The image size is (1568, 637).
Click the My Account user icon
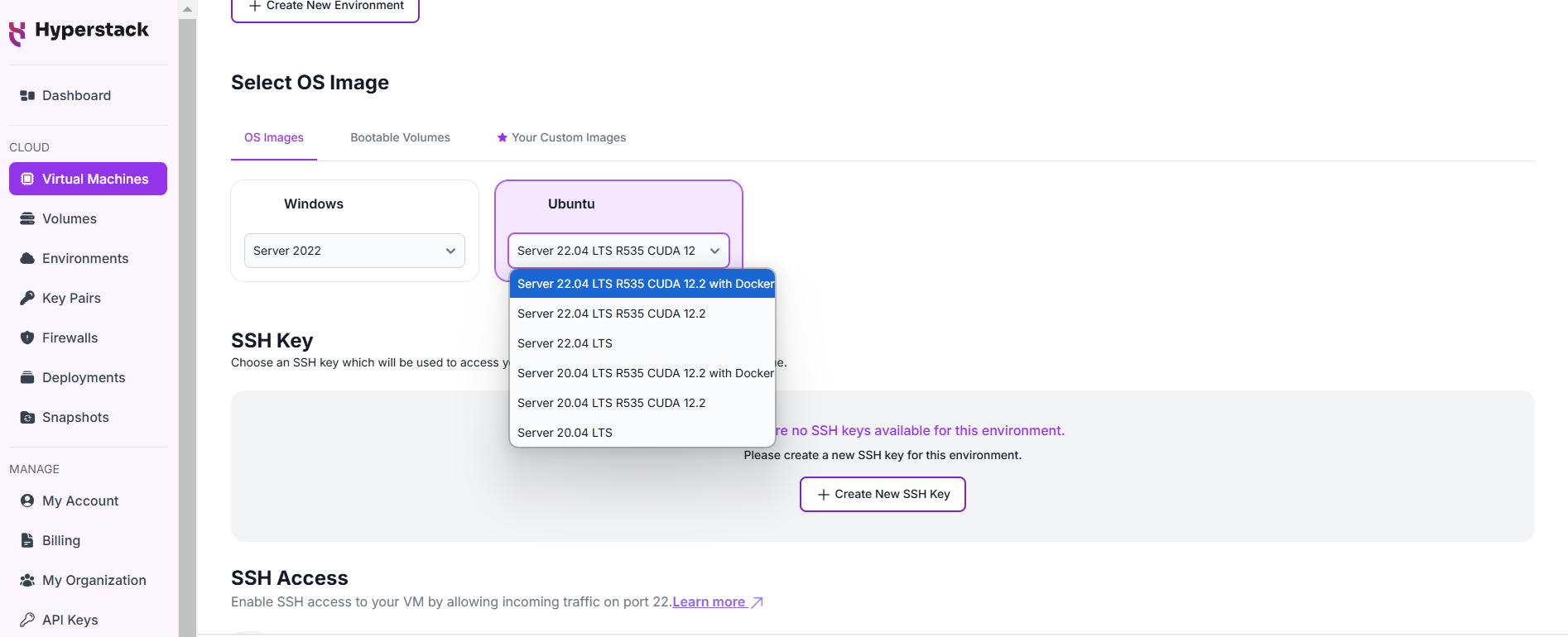pyautogui.click(x=27, y=500)
